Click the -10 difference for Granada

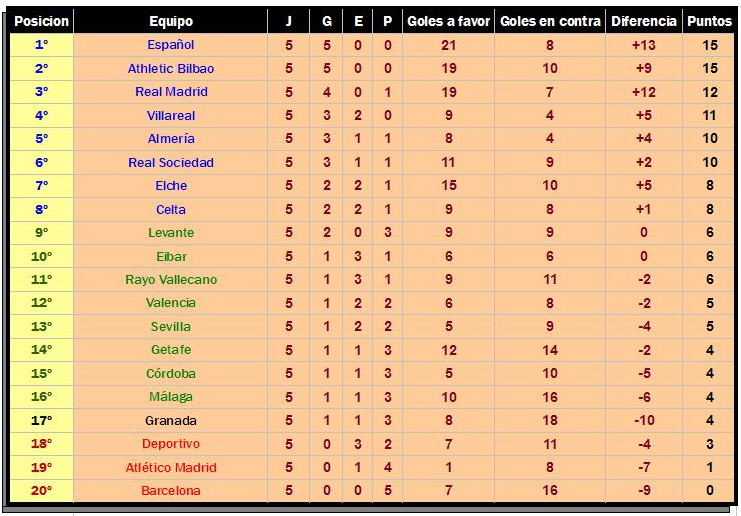(x=644, y=421)
